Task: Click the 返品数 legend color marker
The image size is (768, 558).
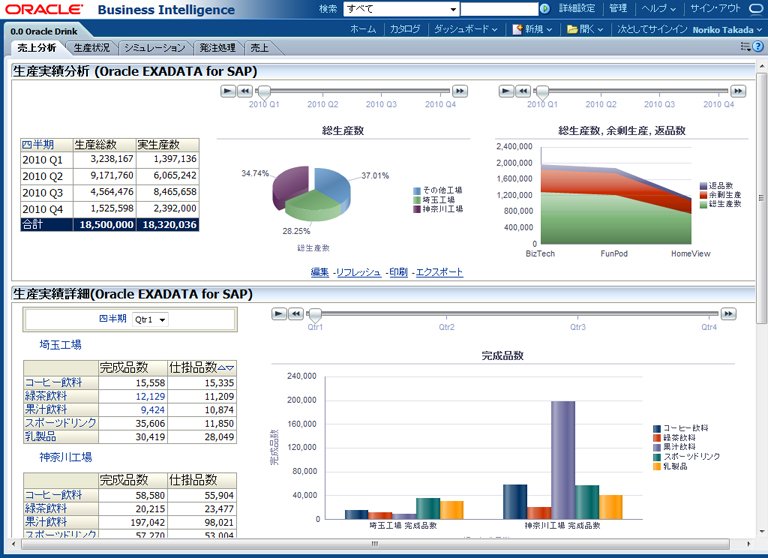Action: (x=703, y=186)
